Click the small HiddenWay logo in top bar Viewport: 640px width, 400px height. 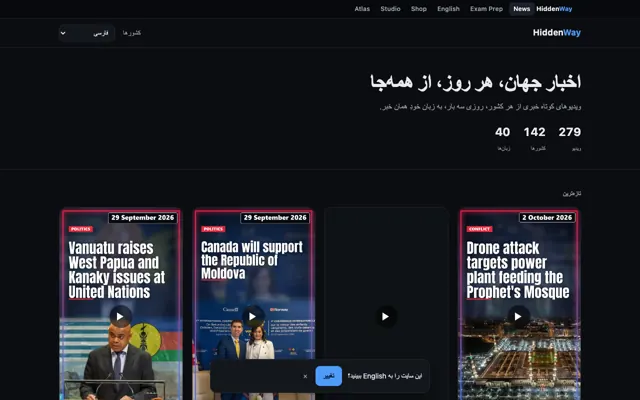tap(554, 9)
